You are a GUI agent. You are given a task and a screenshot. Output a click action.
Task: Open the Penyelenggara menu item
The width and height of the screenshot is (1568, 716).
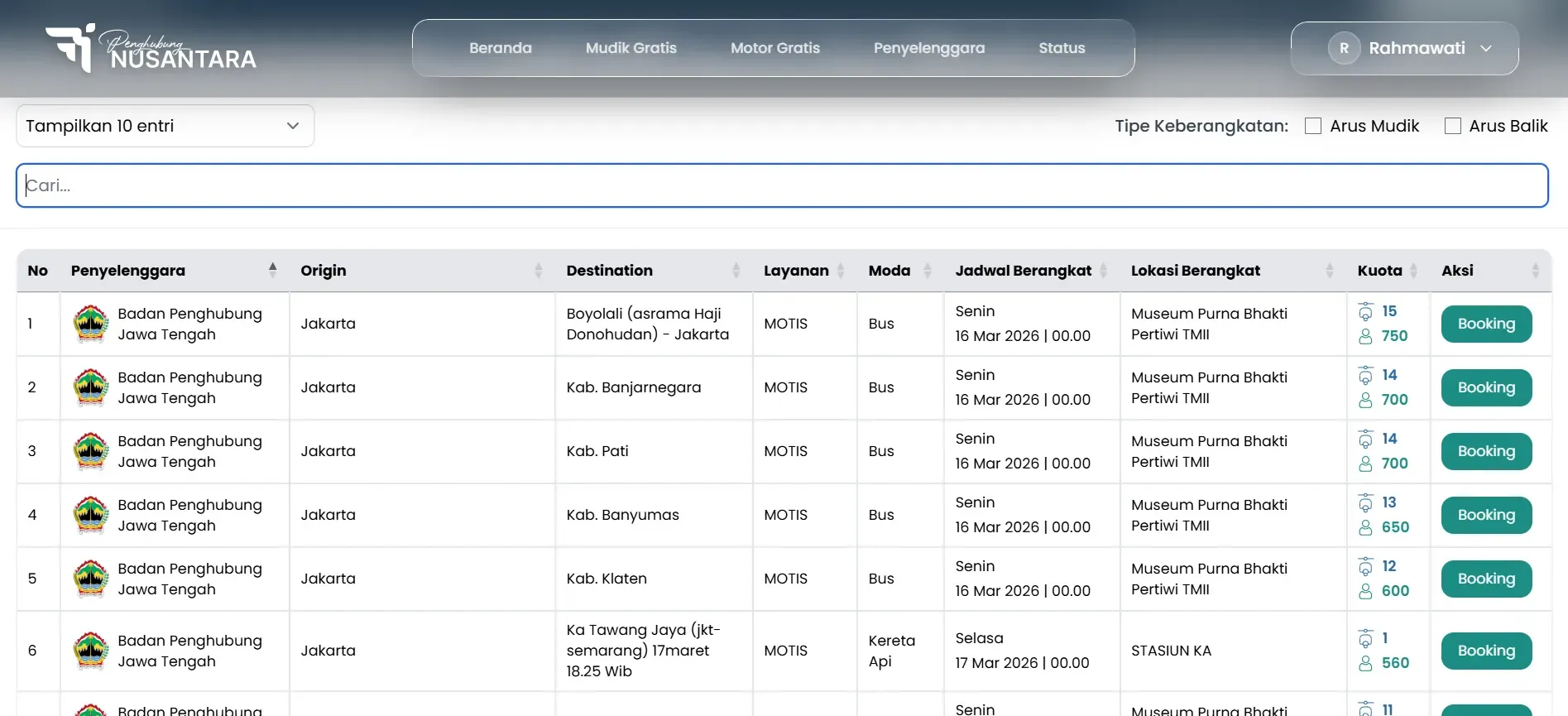928,48
